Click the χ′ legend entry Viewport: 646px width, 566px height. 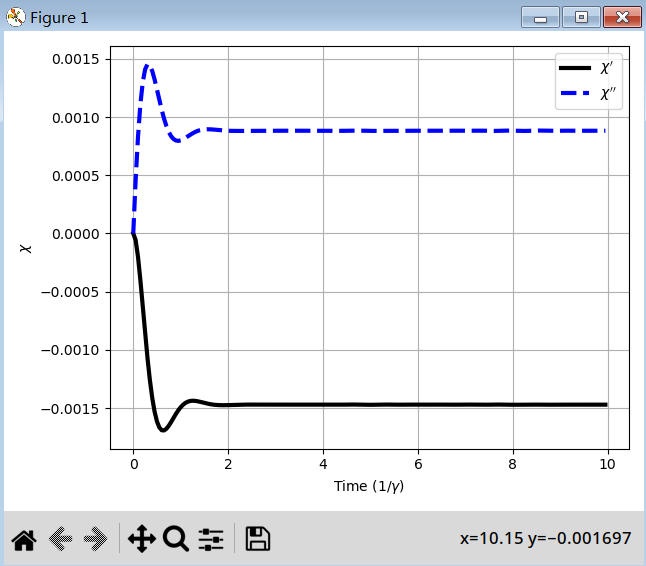point(606,68)
